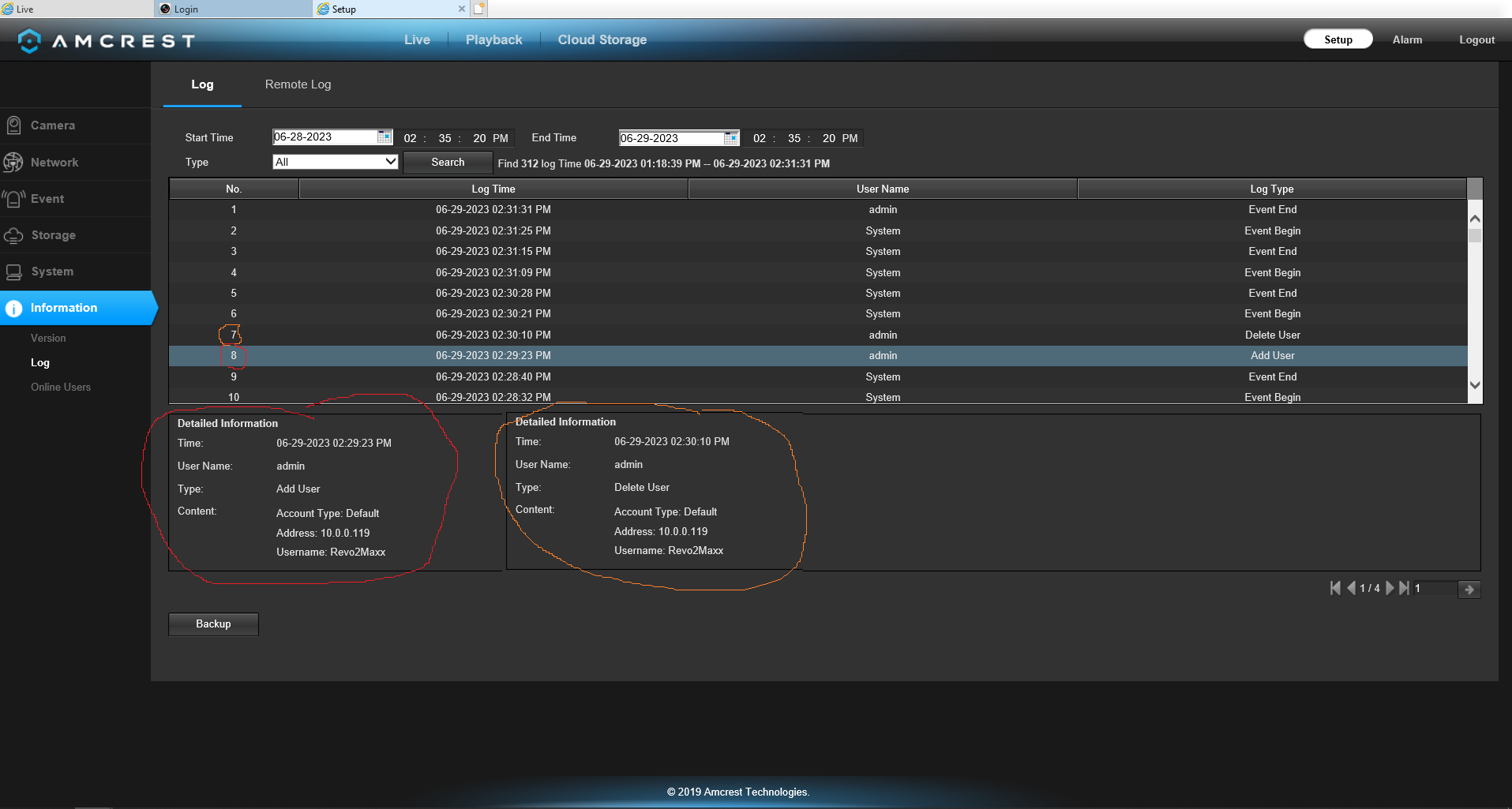Open the Start Time calendar picker
The height and width of the screenshot is (809, 1512).
[x=385, y=137]
